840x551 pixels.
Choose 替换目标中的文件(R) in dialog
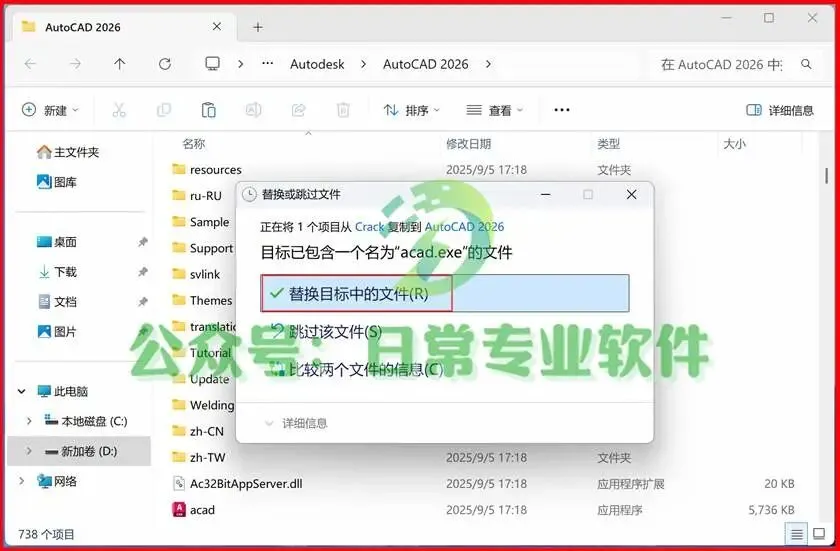445,293
